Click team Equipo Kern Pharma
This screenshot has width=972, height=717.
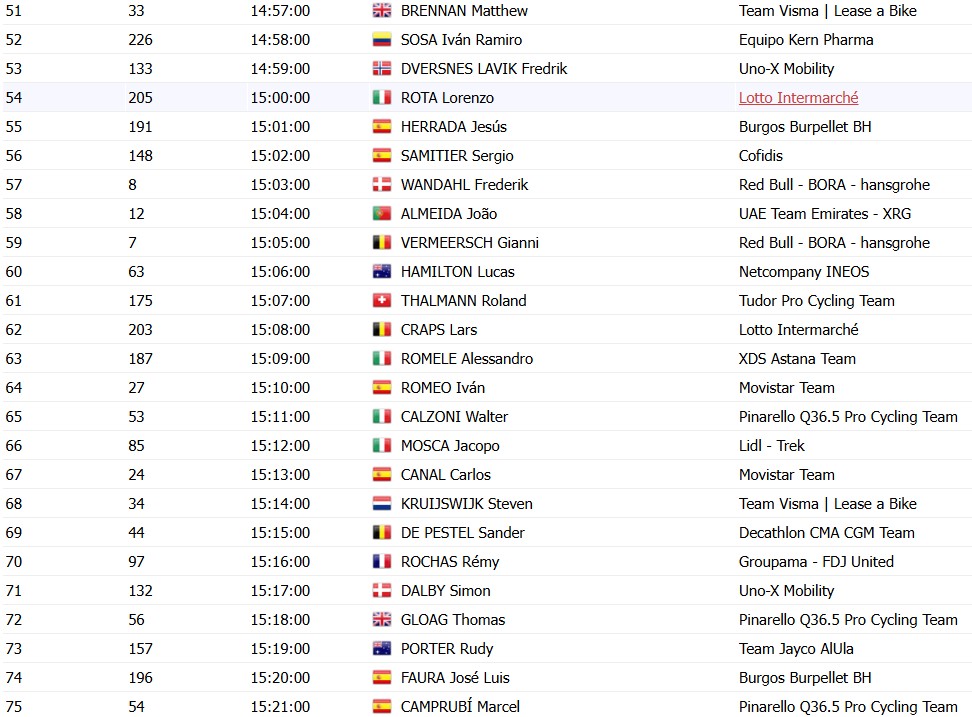click(x=806, y=40)
